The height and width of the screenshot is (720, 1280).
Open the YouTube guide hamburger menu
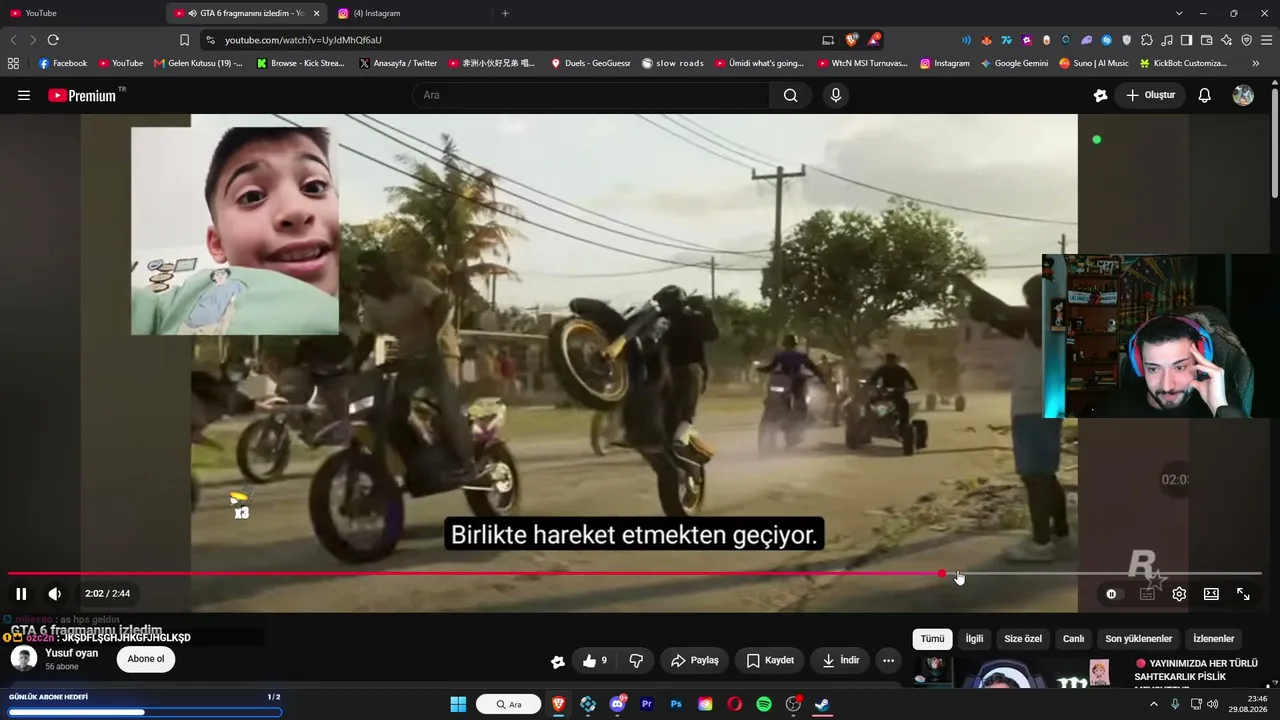click(x=24, y=96)
